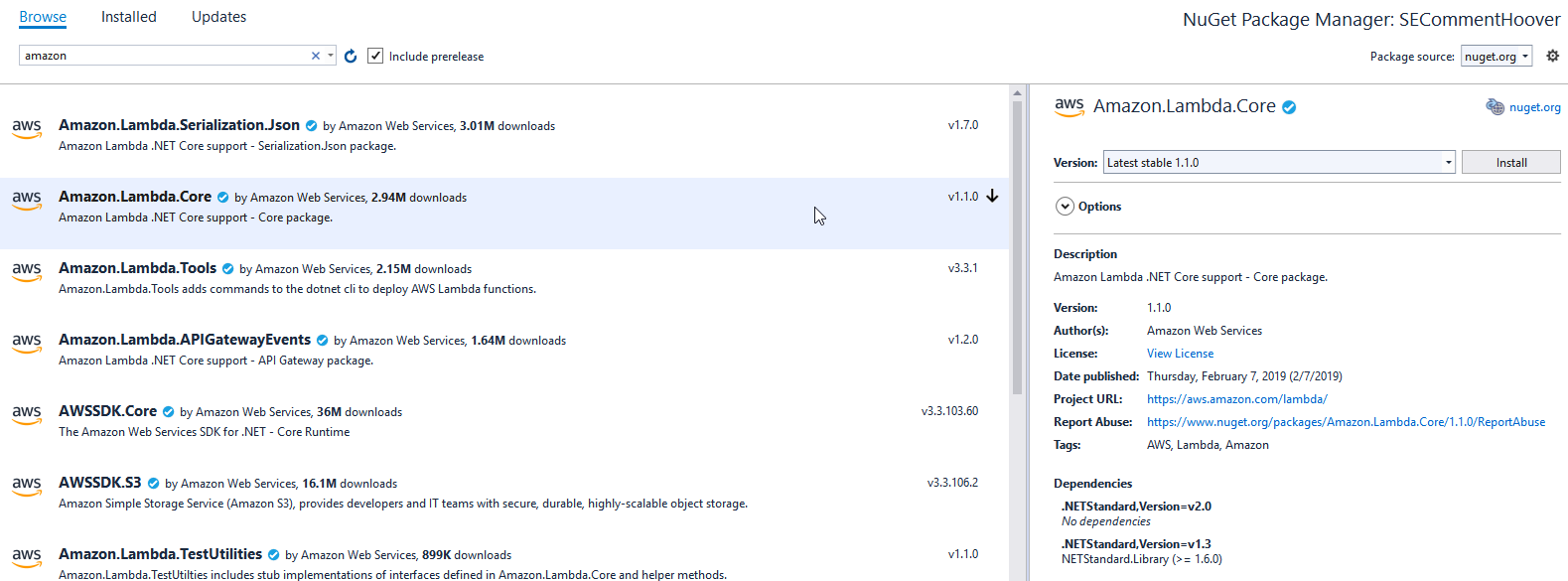
Task: Open the Package source dropdown
Action: pyautogui.click(x=1497, y=57)
